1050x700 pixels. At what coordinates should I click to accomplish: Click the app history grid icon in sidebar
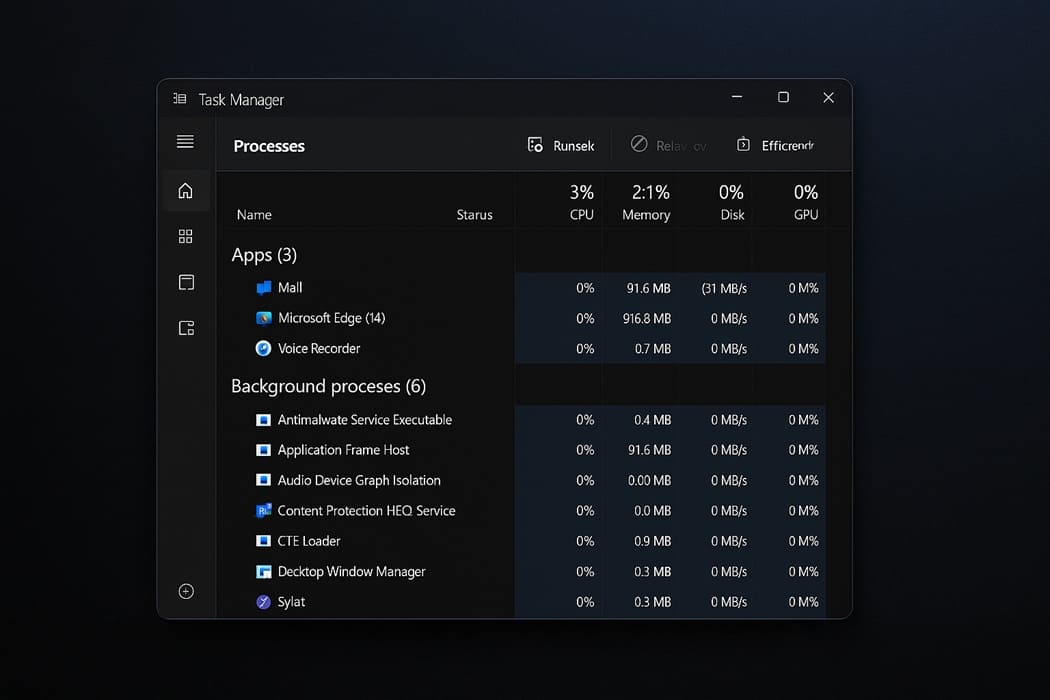(185, 236)
